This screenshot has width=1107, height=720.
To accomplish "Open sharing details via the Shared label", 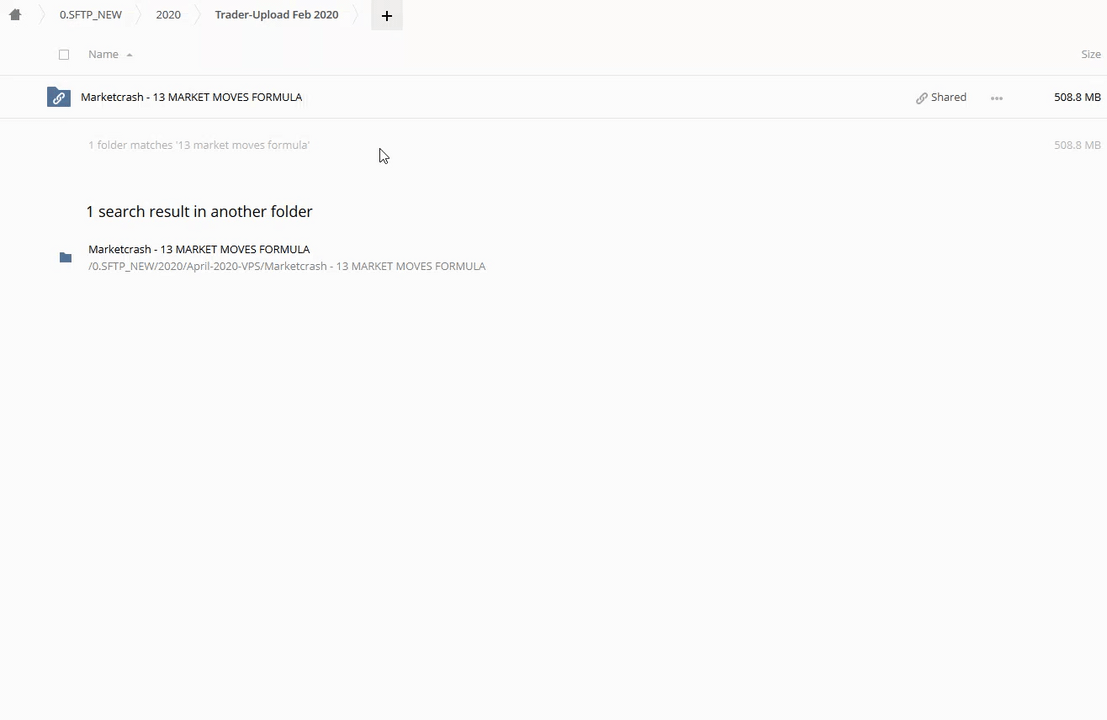I will (948, 97).
